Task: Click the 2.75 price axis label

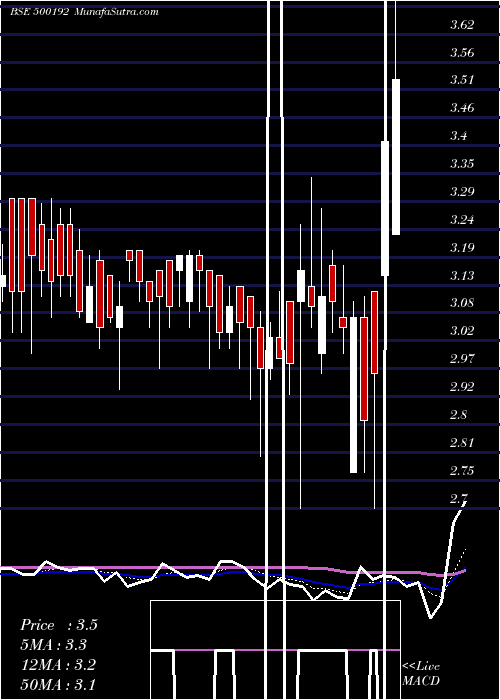Action: click(462, 471)
